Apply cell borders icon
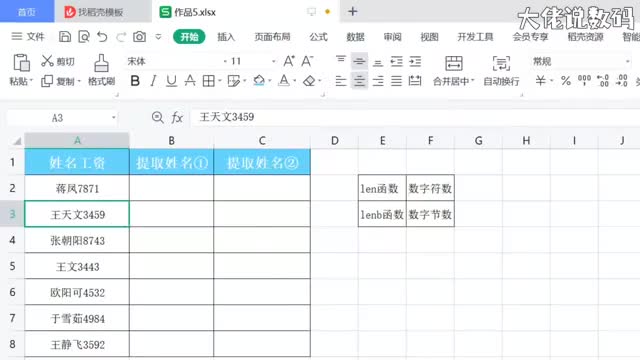Image resolution: width=640 pixels, height=360 pixels. coord(209,81)
